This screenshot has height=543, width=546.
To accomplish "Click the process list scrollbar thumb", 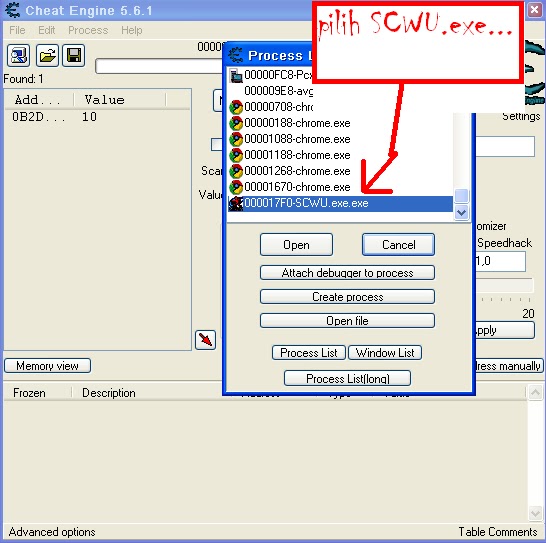I will click(461, 196).
